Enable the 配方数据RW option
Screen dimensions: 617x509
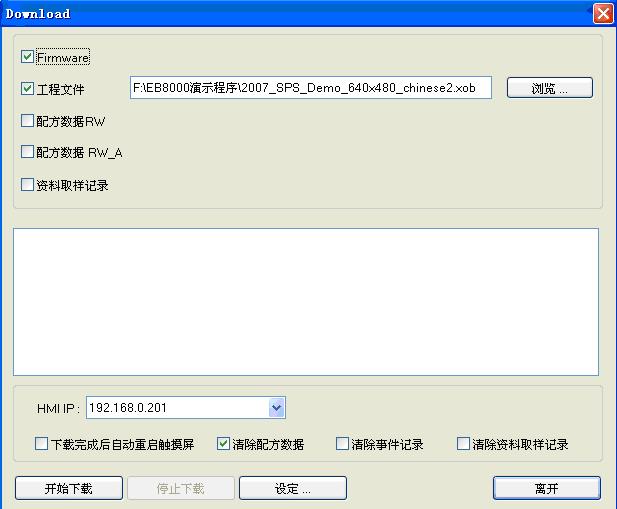click(28, 121)
